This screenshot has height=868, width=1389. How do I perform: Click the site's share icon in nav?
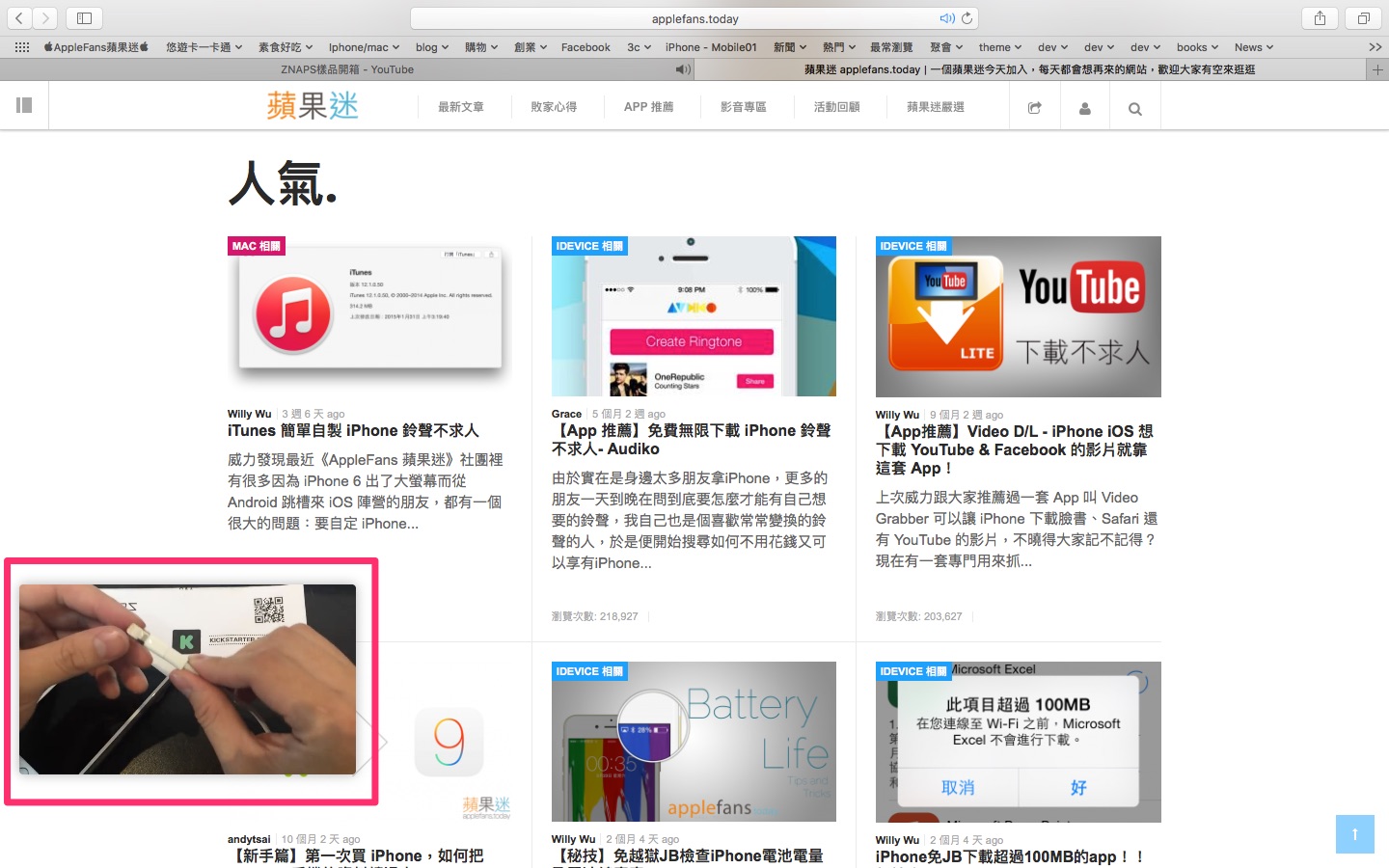coord(1035,108)
